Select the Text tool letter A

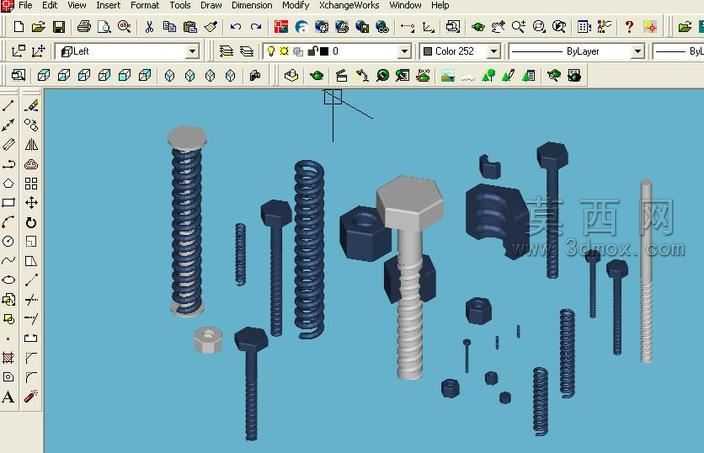coord(9,397)
